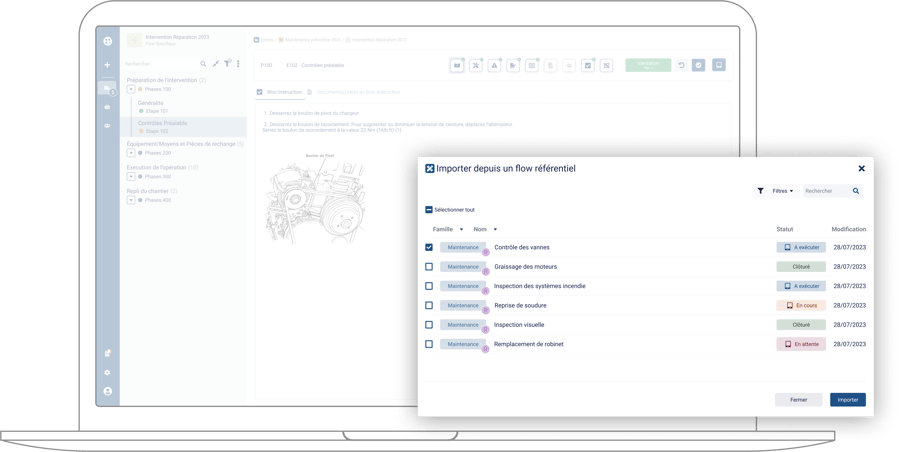The image size is (900, 452).
Task: Close the import dialog with the X
Action: tap(862, 168)
